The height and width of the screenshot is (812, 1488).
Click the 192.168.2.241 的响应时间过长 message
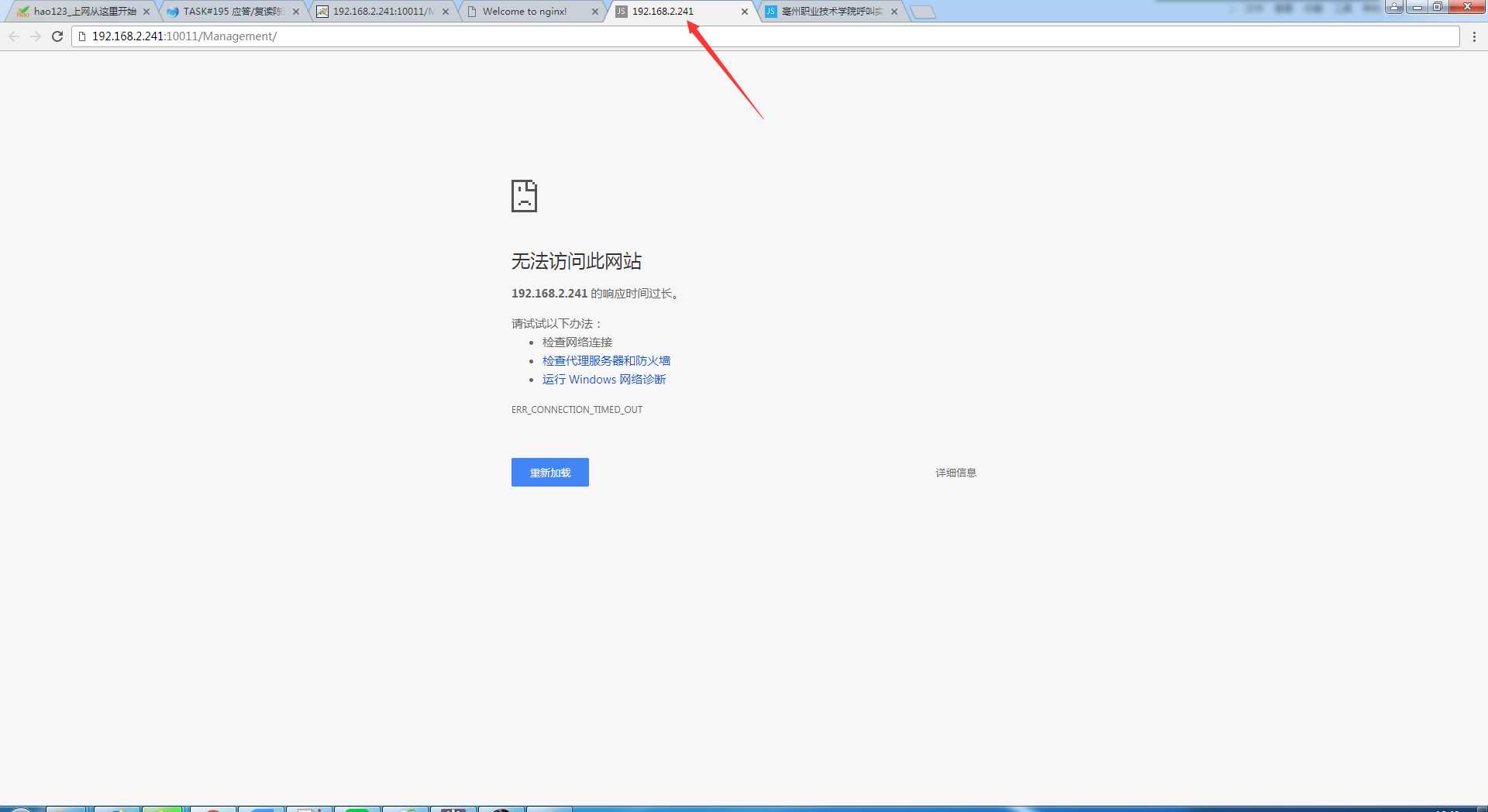click(595, 294)
